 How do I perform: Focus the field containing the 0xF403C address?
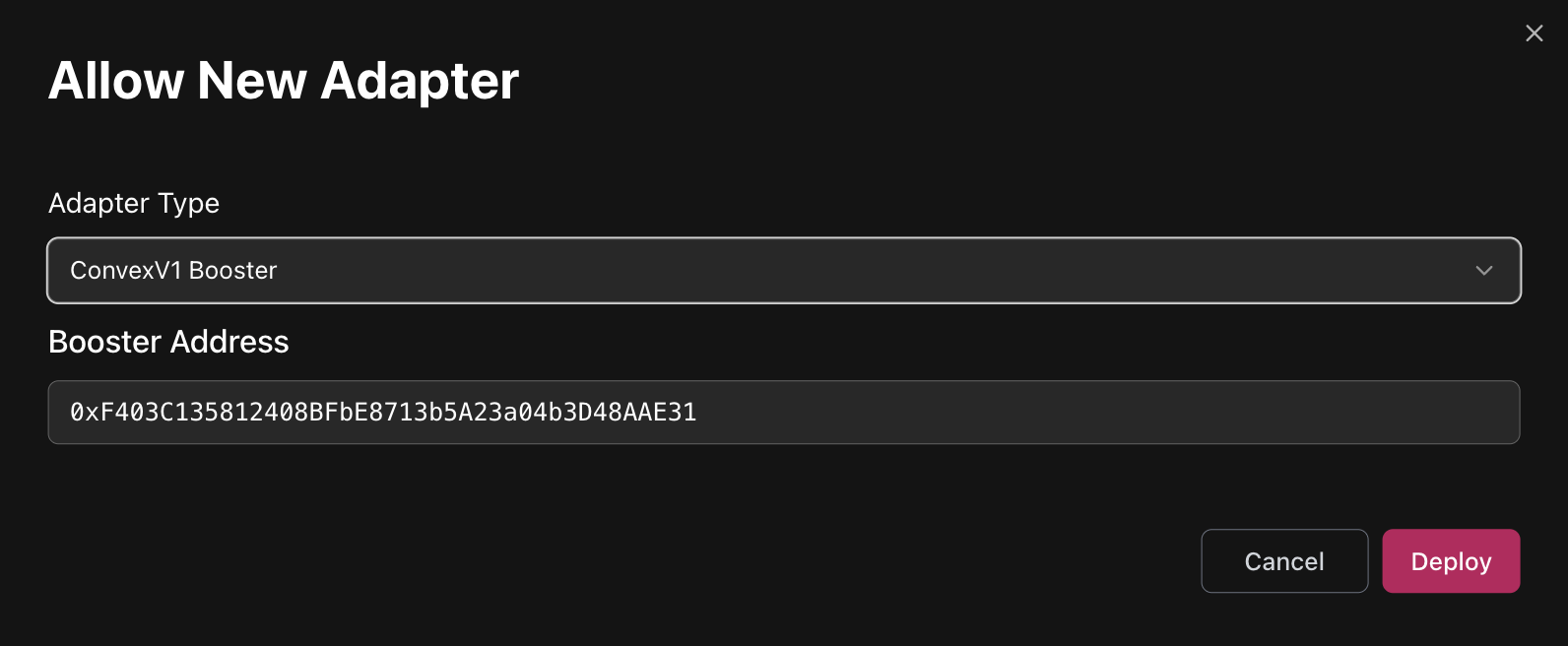783,413
